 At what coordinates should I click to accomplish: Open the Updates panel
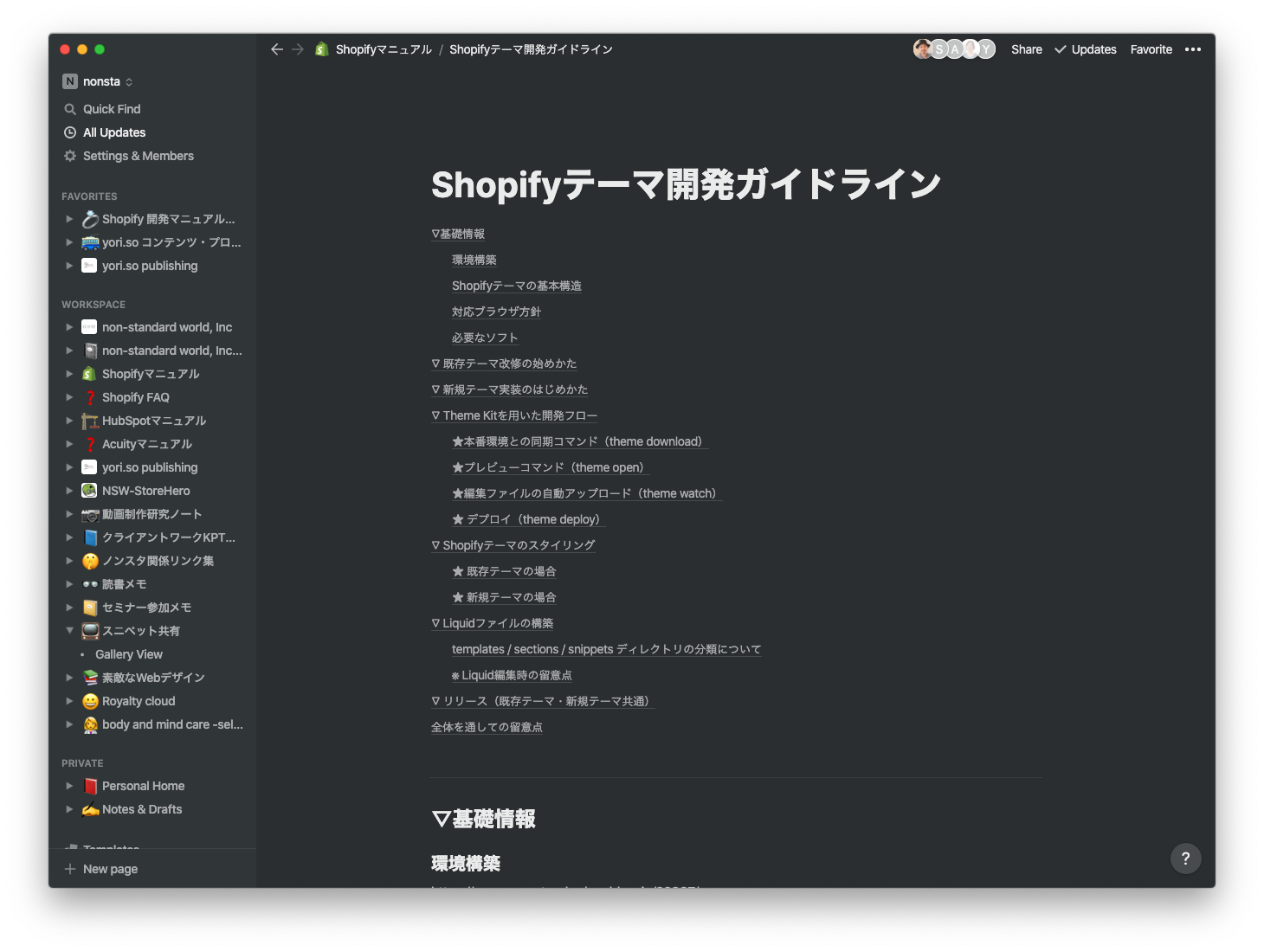tap(1086, 49)
